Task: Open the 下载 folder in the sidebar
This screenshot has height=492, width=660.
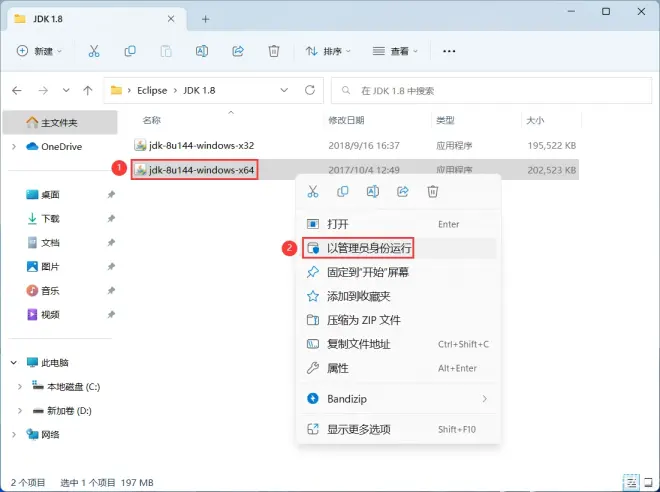Action: pos(50,218)
